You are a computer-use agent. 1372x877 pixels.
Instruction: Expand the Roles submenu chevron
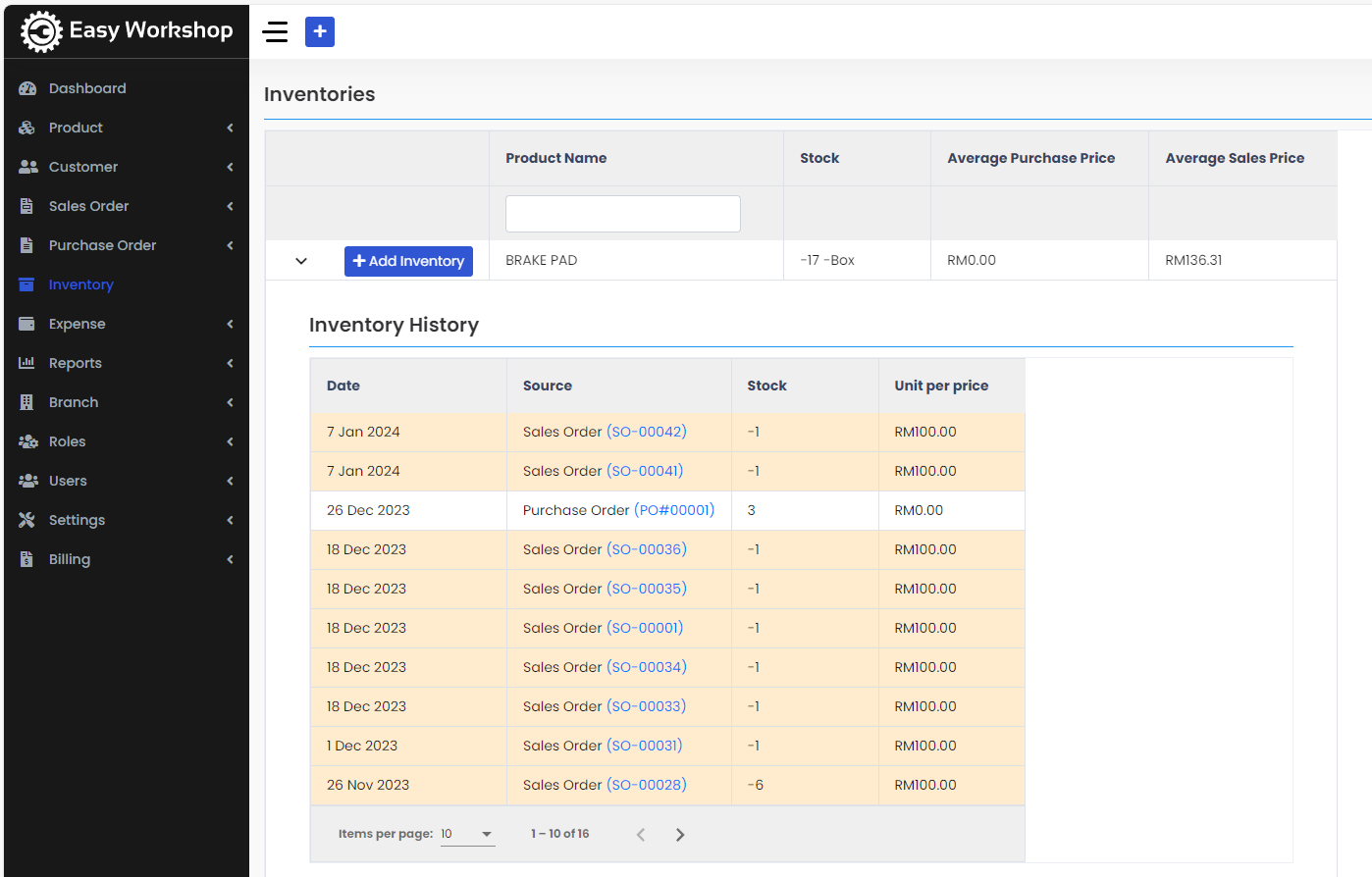point(230,441)
